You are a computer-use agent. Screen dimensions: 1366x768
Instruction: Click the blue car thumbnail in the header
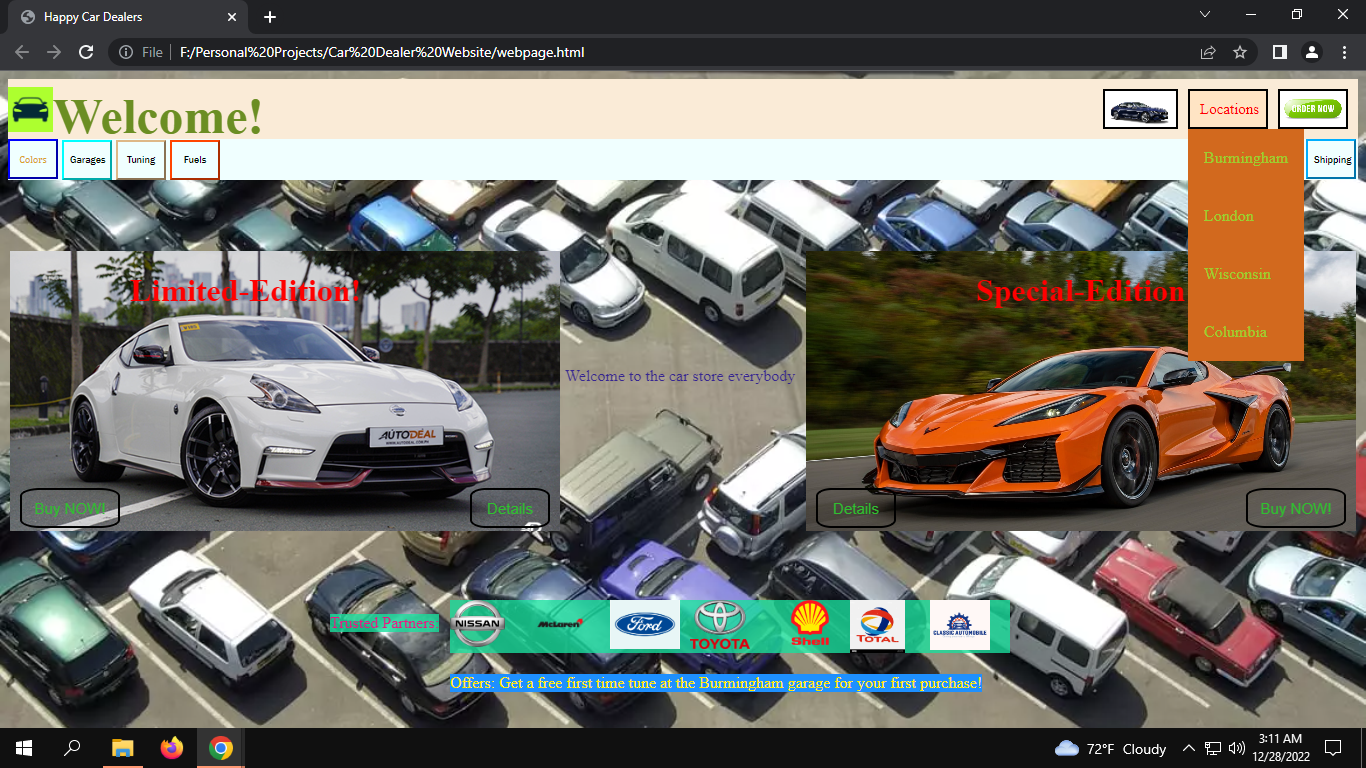pyautogui.click(x=1140, y=109)
